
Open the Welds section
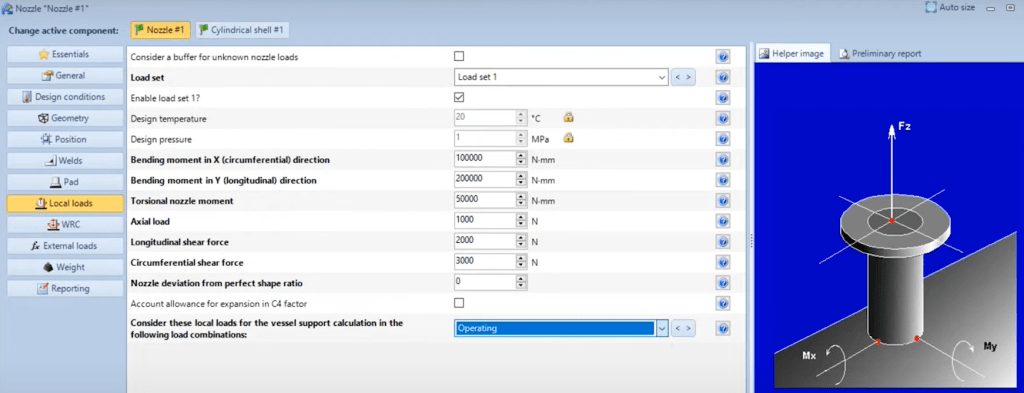tap(65, 161)
